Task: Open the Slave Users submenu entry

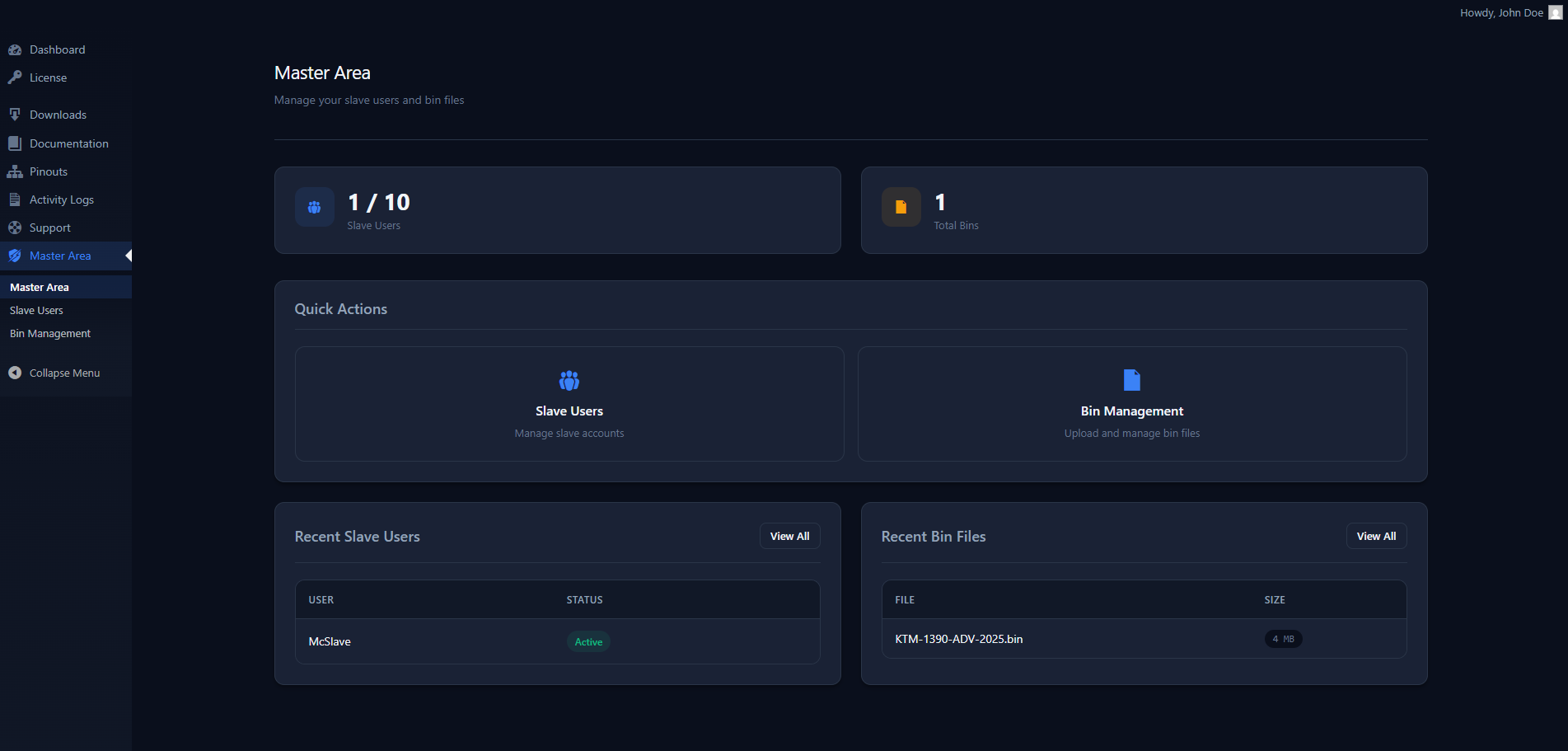Action: click(x=66, y=310)
